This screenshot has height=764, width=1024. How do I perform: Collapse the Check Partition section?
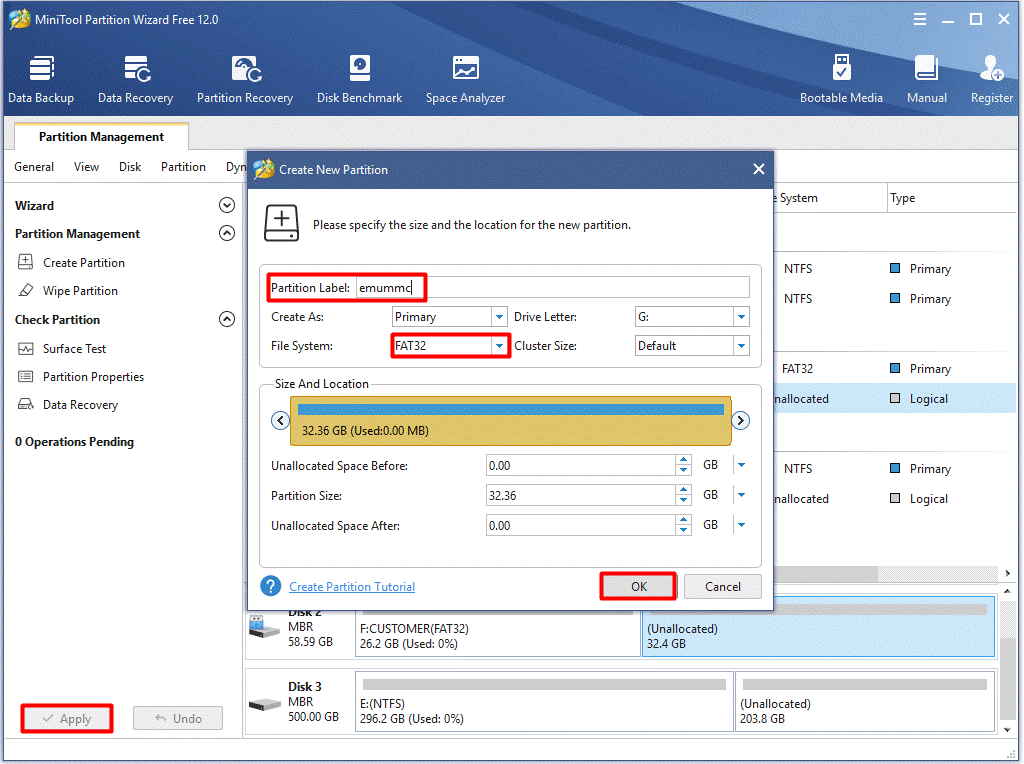click(227, 319)
